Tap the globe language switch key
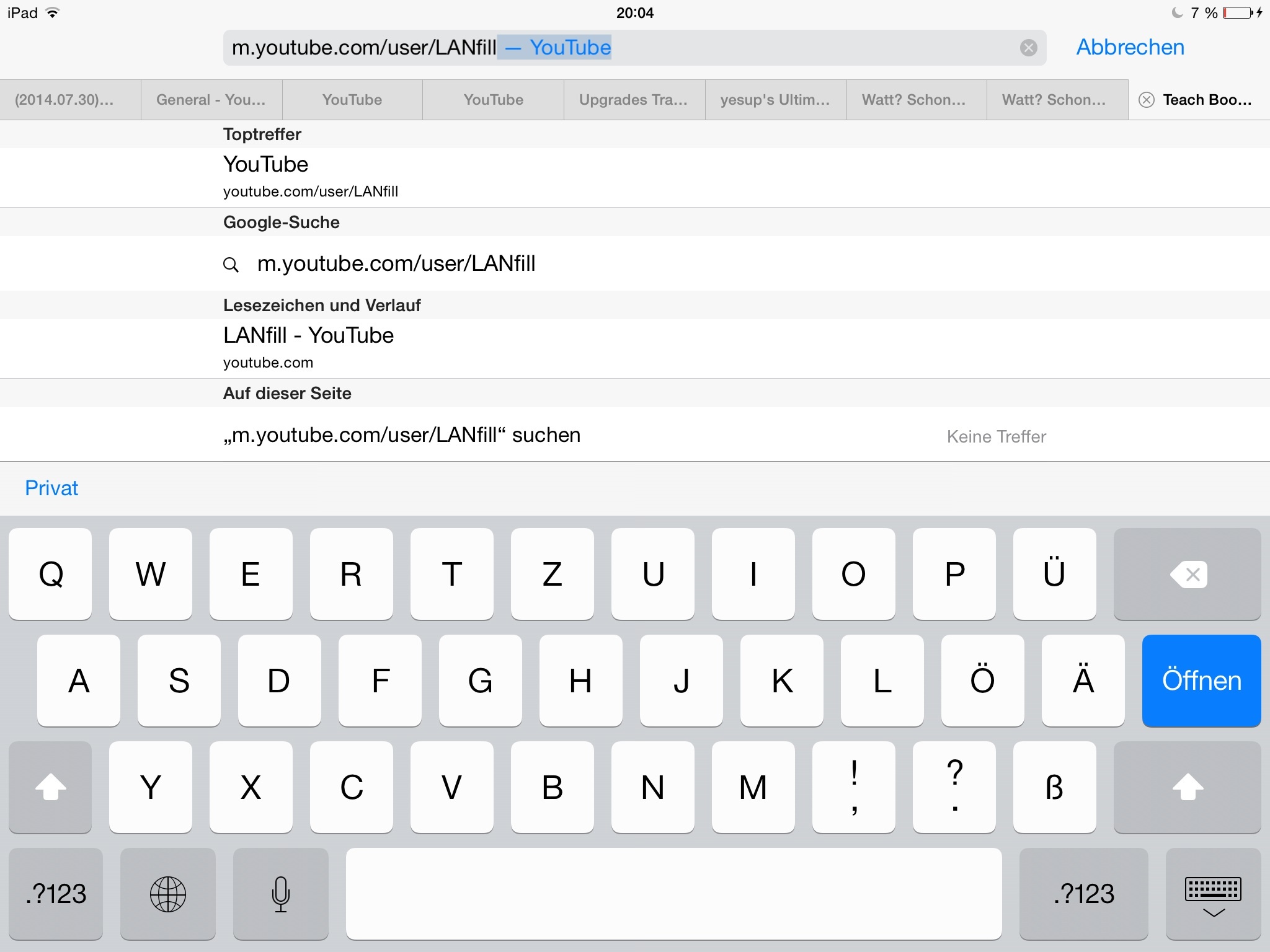Viewport: 1270px width, 952px height. coord(167,894)
